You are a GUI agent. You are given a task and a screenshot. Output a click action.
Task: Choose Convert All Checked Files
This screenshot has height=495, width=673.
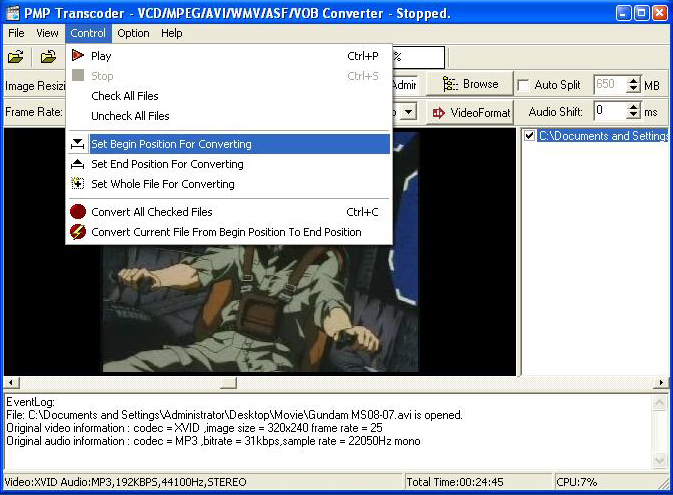[229, 212]
